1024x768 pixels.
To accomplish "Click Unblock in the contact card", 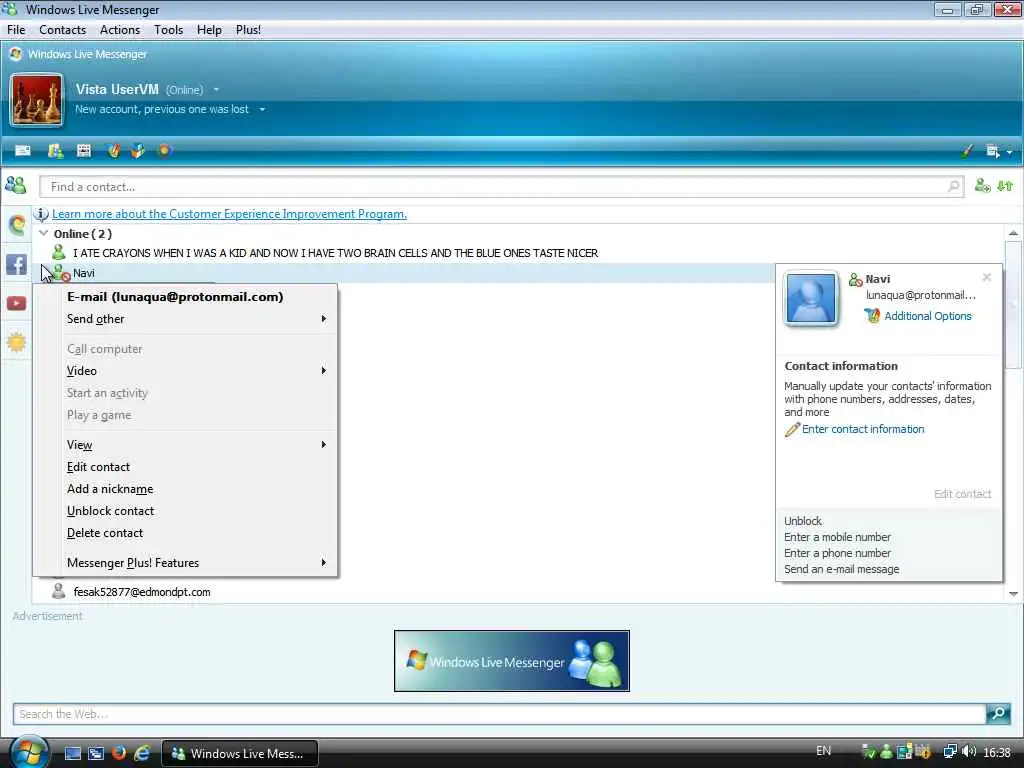I will tap(803, 521).
